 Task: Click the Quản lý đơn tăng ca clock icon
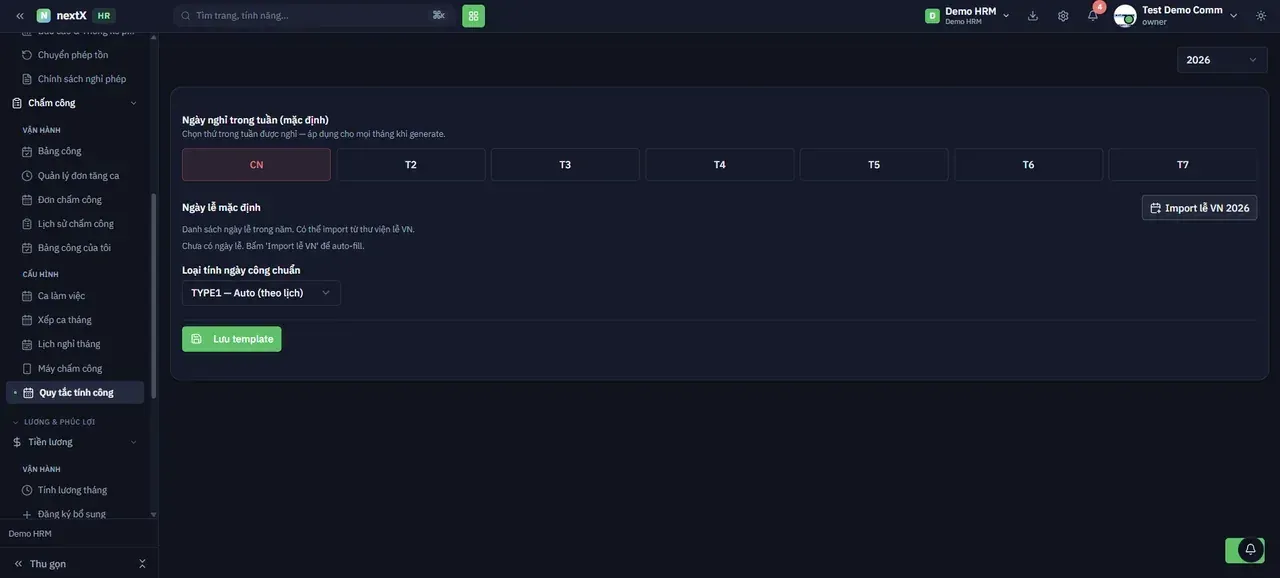point(28,176)
